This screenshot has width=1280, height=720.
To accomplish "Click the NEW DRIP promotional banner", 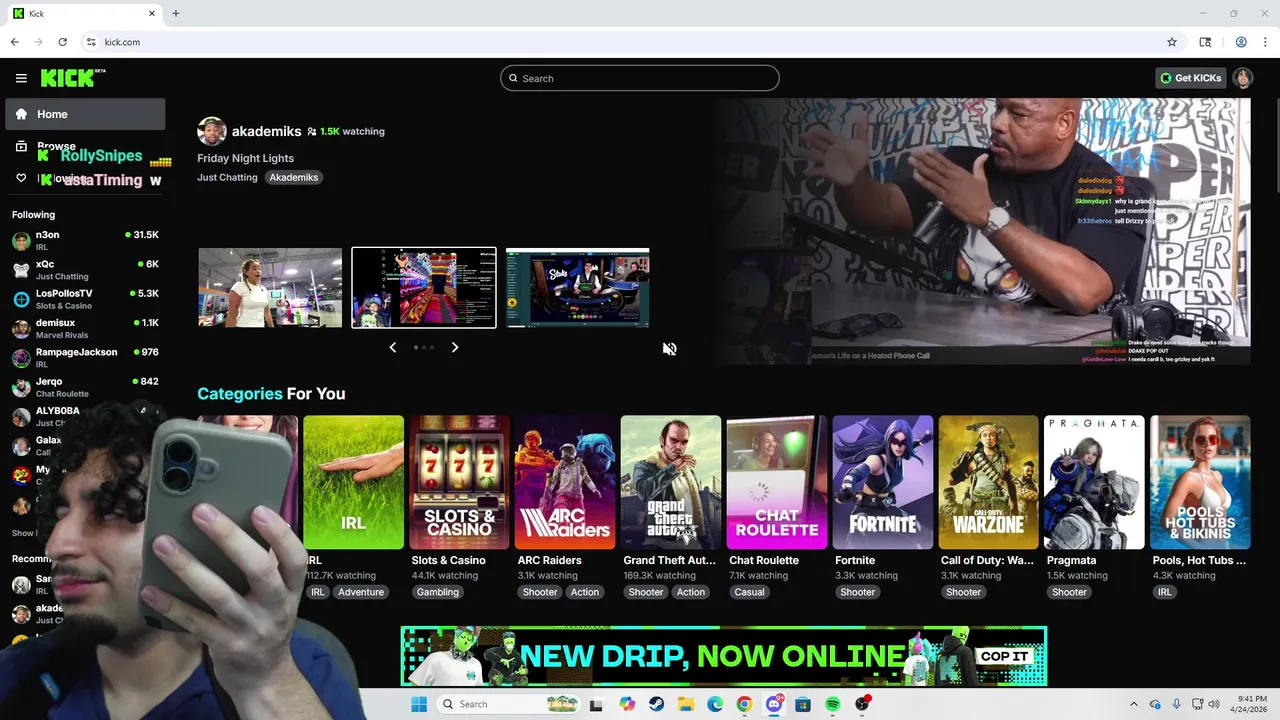I will [724, 656].
